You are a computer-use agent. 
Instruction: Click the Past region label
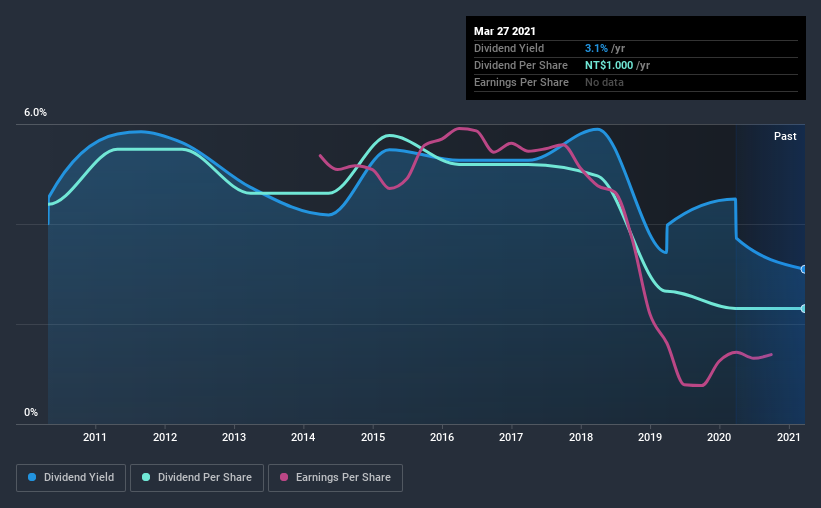tap(785, 136)
